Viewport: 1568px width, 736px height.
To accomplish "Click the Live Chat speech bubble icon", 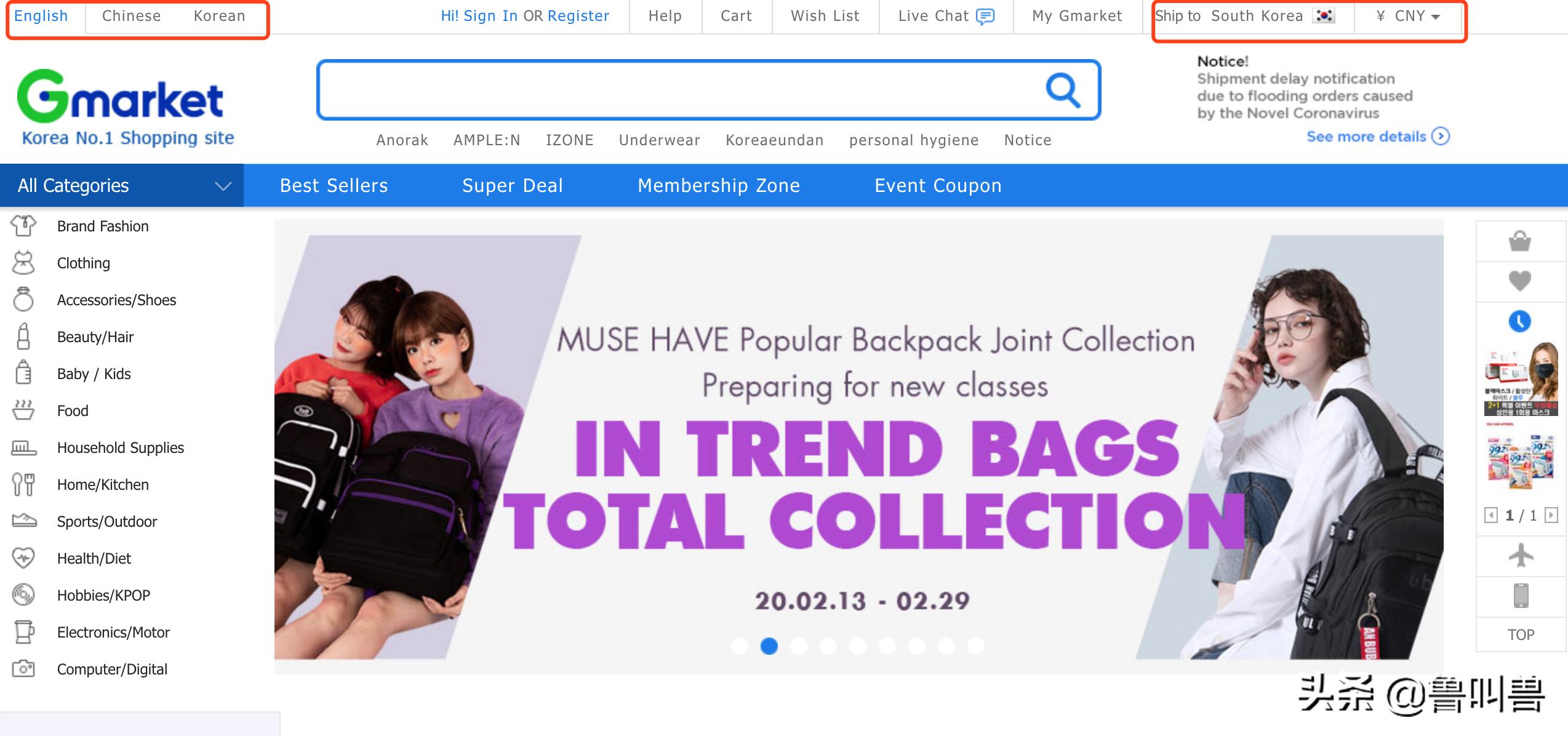I will point(985,17).
